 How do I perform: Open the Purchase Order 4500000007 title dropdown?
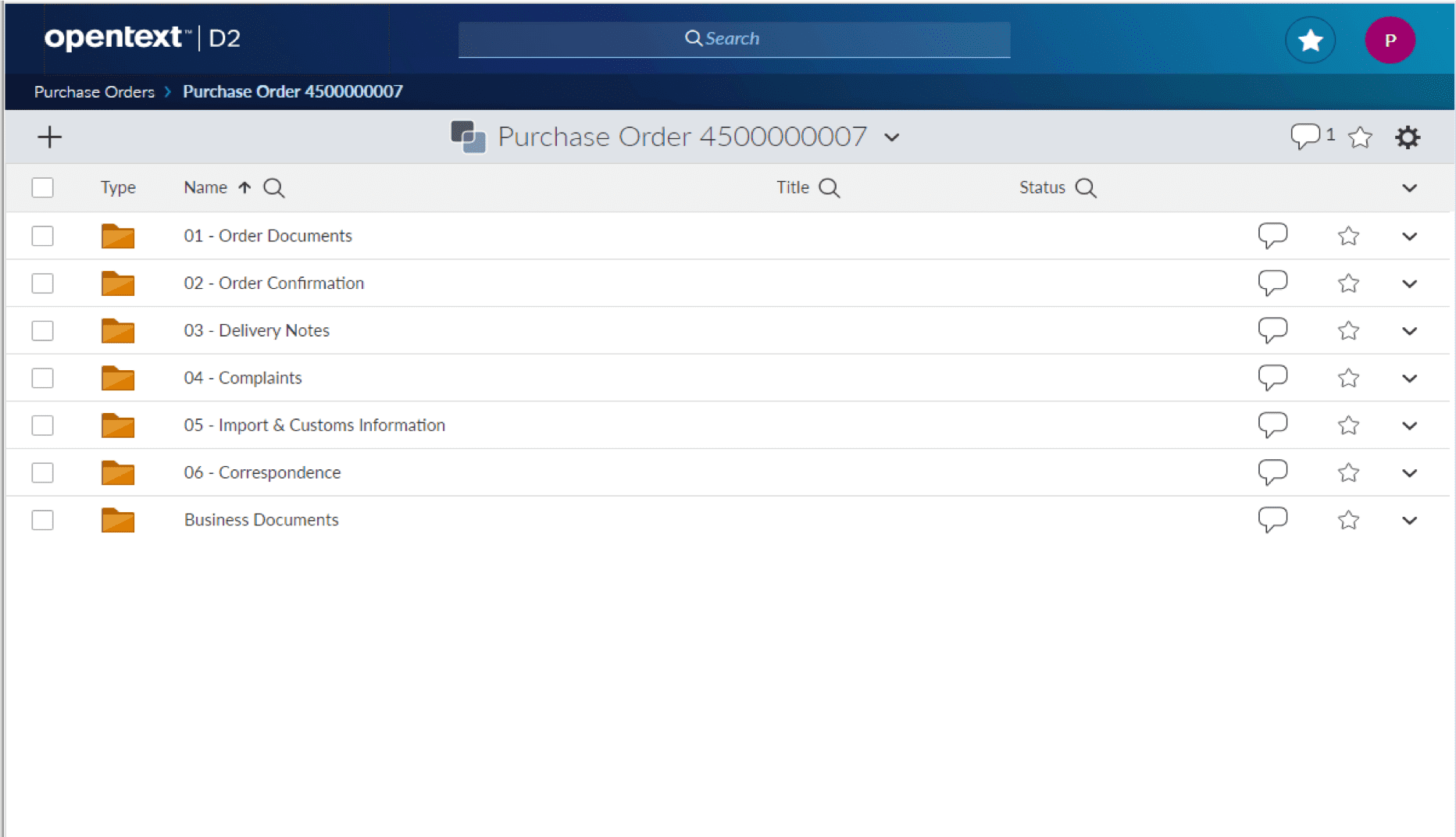893,137
